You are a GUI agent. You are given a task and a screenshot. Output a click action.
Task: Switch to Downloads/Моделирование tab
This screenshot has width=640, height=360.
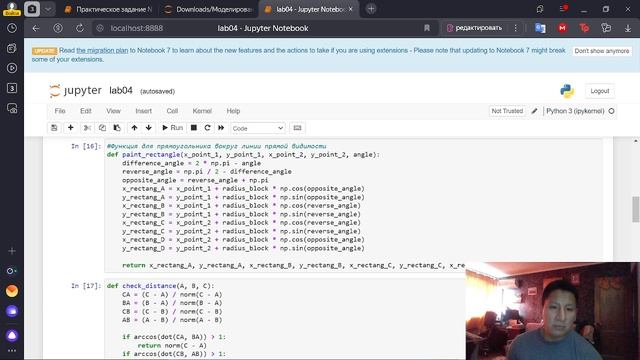pos(208,9)
